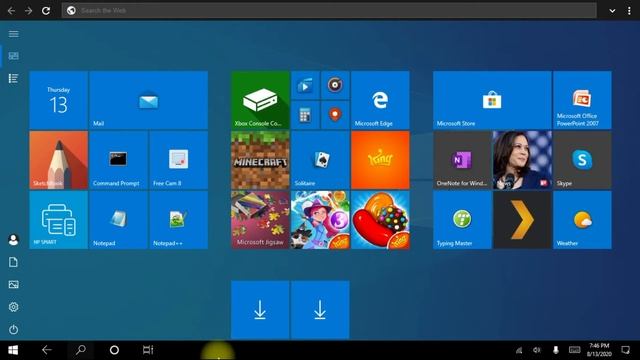Open Typing Master tile
Image resolution: width=640 pixels, height=360 pixels.
coord(462,220)
